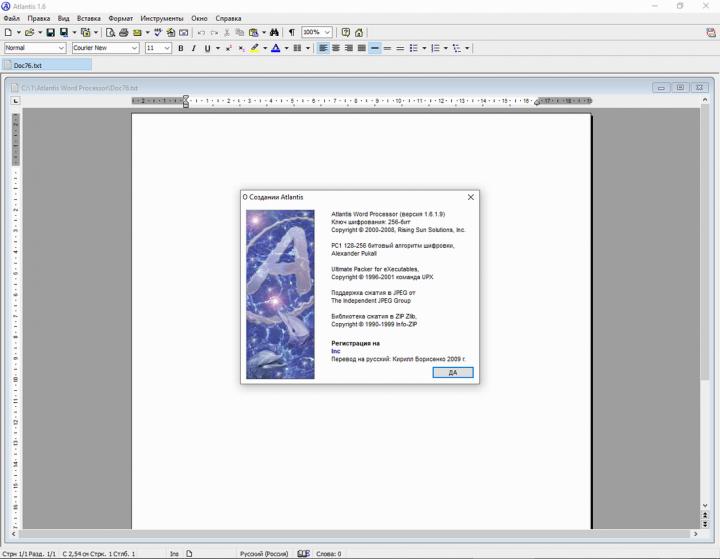Click the Undo arrow icon
Viewport: 720px width, 559px height.
coord(201,33)
